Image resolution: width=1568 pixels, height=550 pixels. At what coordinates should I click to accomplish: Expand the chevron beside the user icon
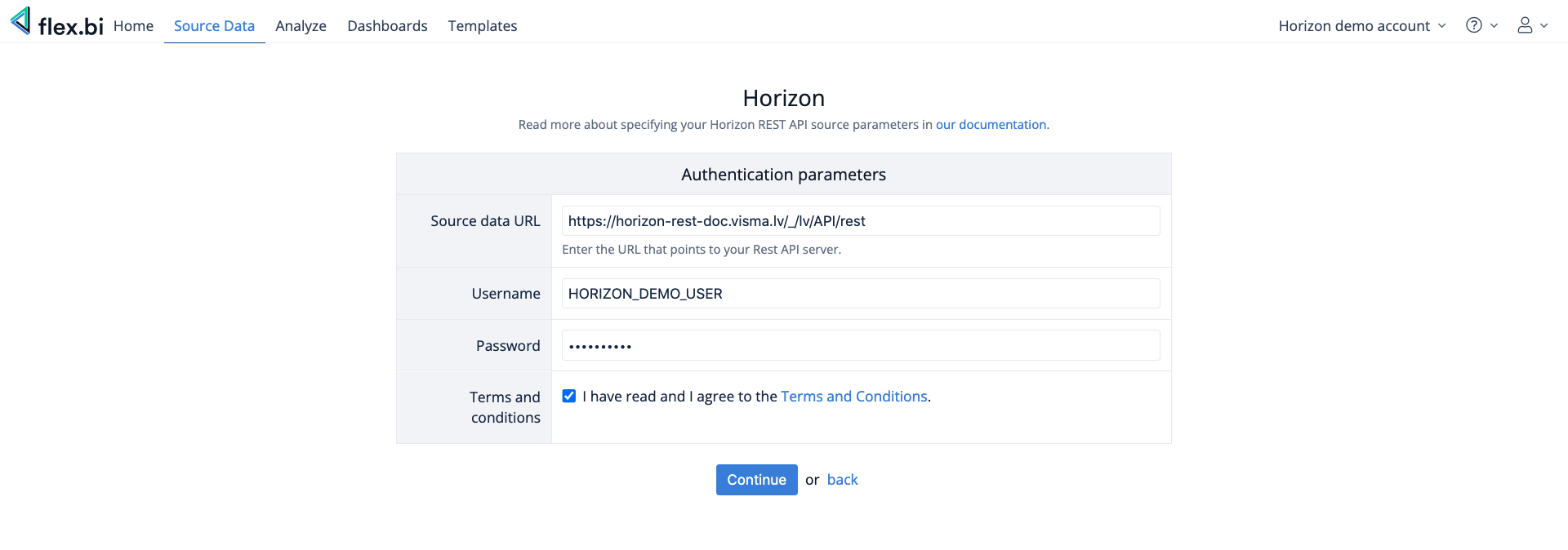(x=1543, y=25)
